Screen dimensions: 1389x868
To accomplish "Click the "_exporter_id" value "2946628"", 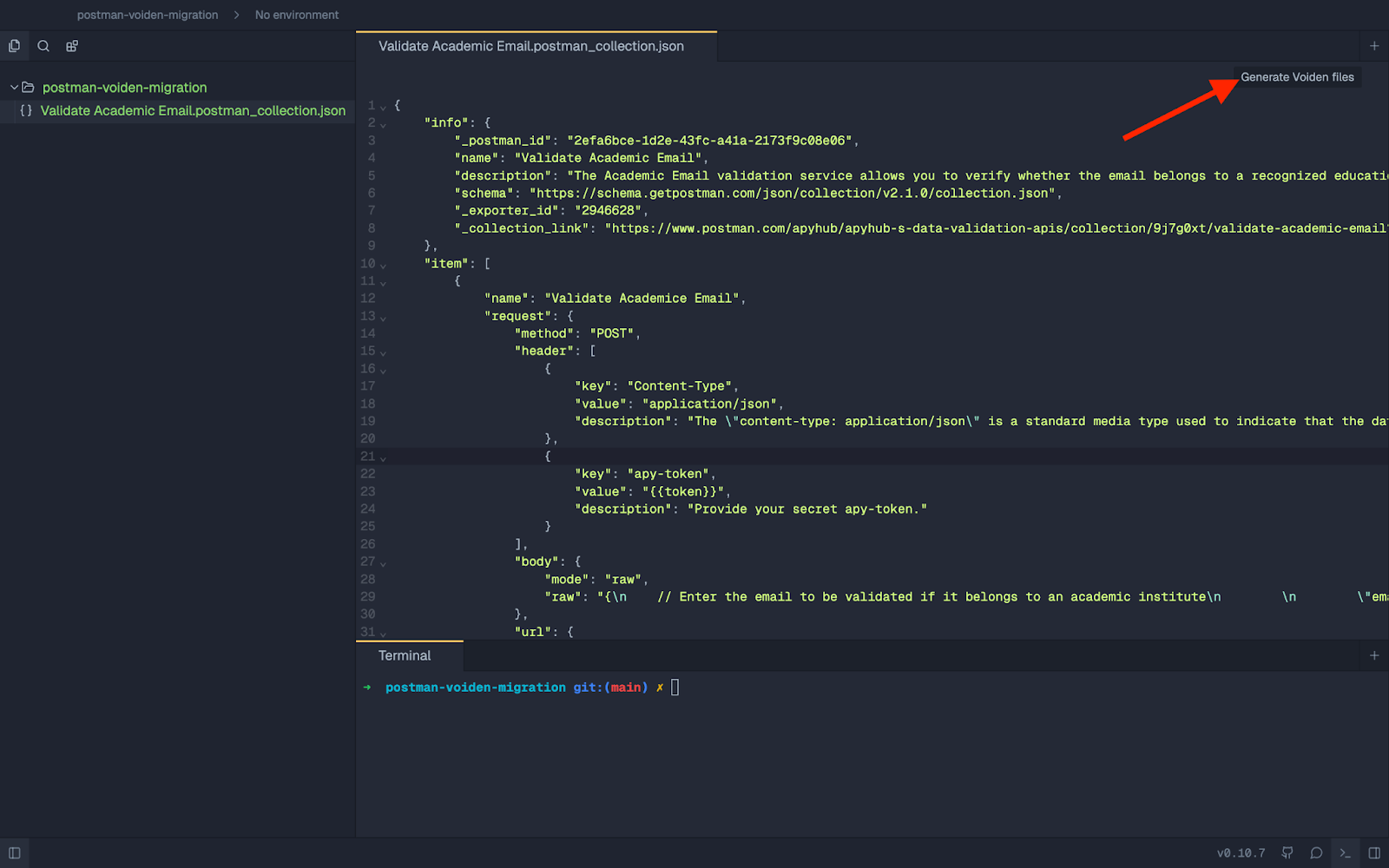I will click(x=608, y=210).
